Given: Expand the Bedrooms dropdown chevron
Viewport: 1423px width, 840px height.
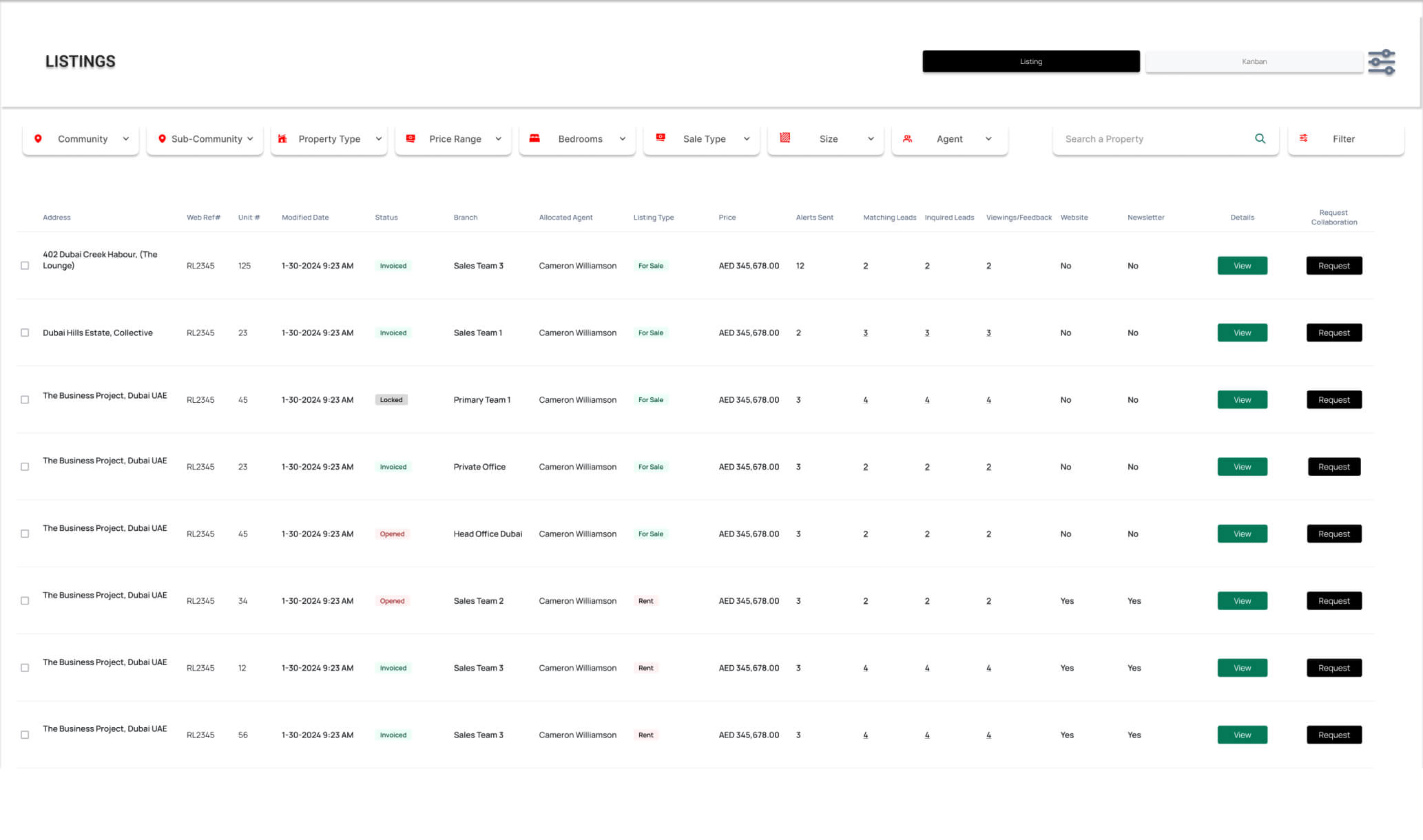Looking at the screenshot, I should (622, 138).
